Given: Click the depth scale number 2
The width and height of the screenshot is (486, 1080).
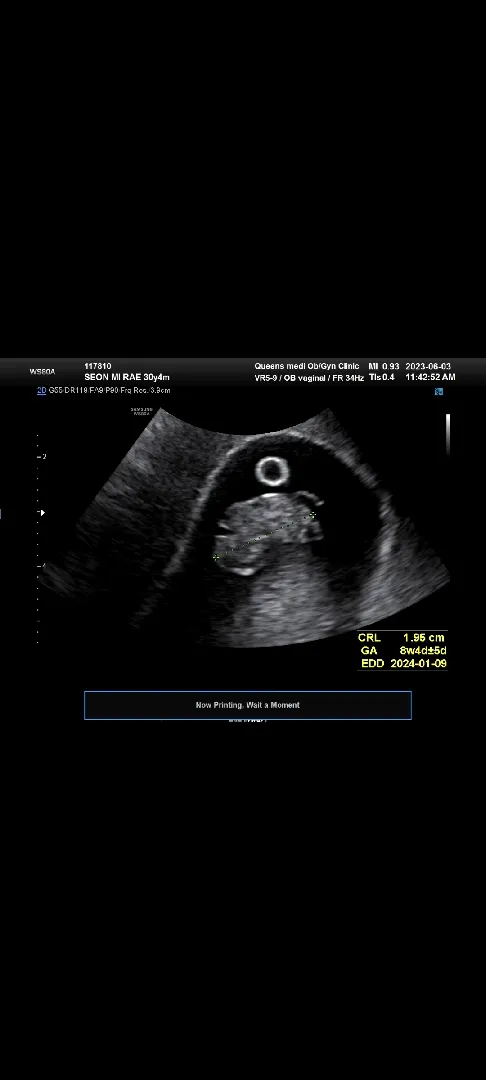Looking at the screenshot, I should [44, 457].
